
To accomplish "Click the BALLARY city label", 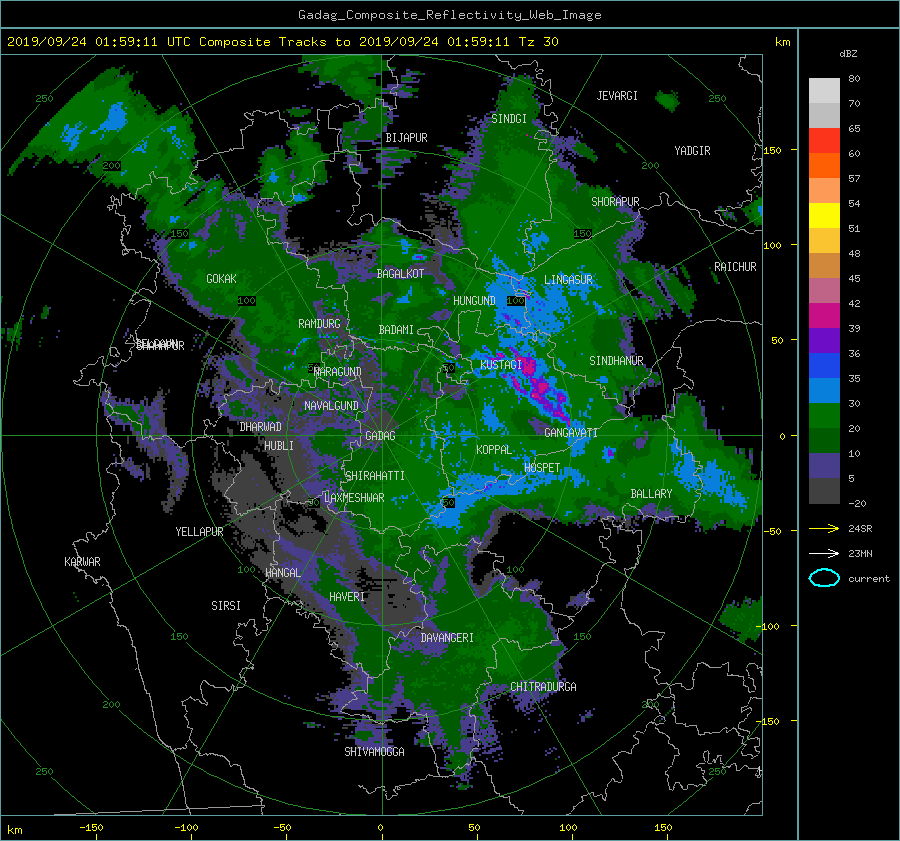I will pos(651,494).
